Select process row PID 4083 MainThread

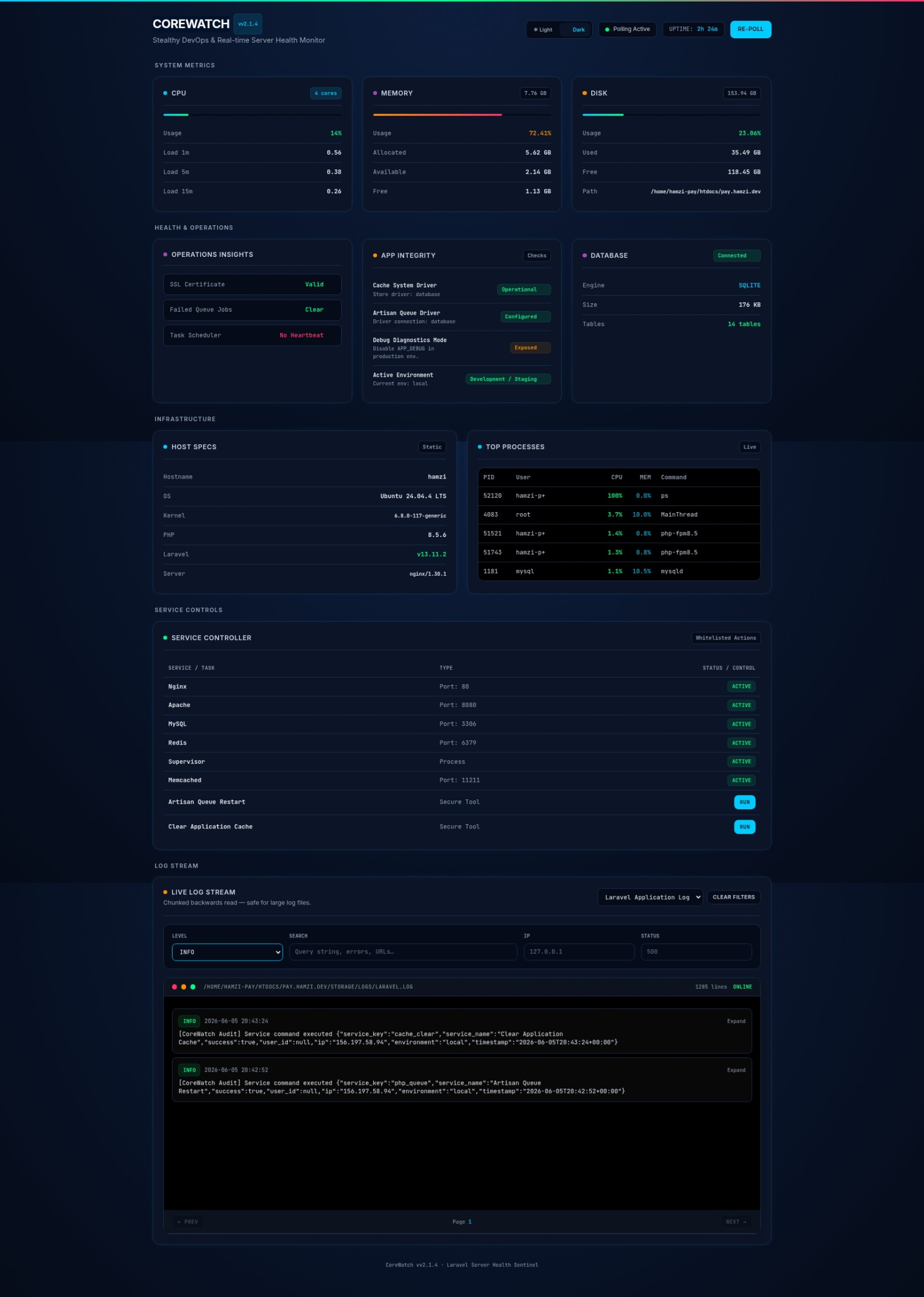[x=619, y=515]
